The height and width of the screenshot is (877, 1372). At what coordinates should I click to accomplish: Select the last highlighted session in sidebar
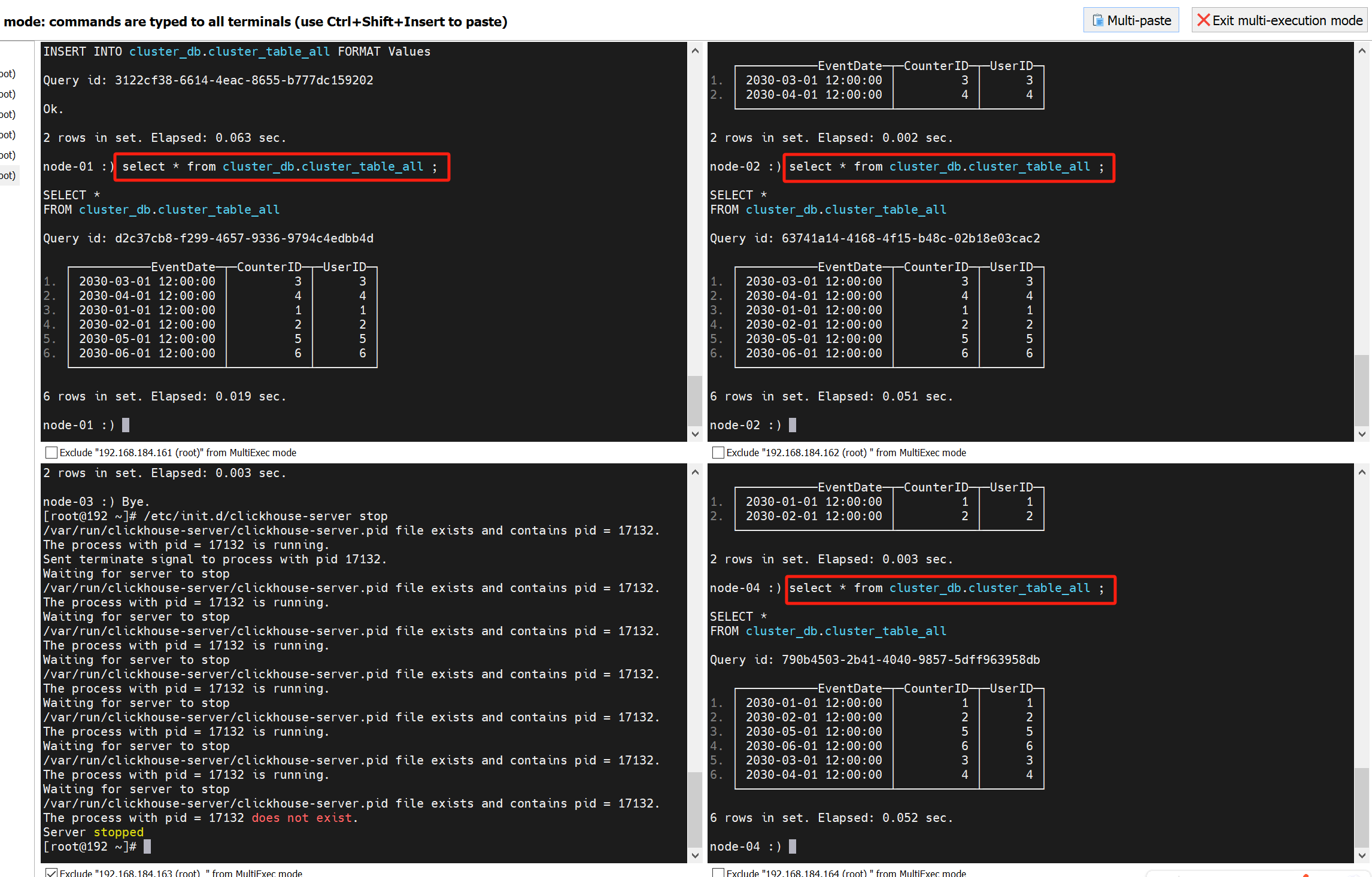pos(8,175)
